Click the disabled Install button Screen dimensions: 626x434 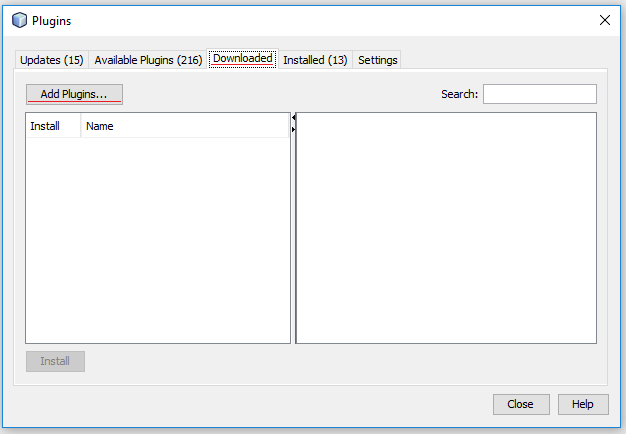click(x=55, y=361)
